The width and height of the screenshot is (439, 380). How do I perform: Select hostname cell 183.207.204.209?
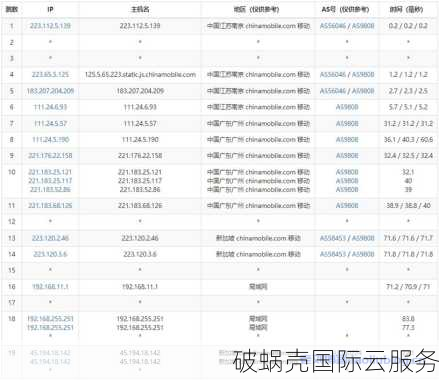pyautogui.click(x=140, y=91)
